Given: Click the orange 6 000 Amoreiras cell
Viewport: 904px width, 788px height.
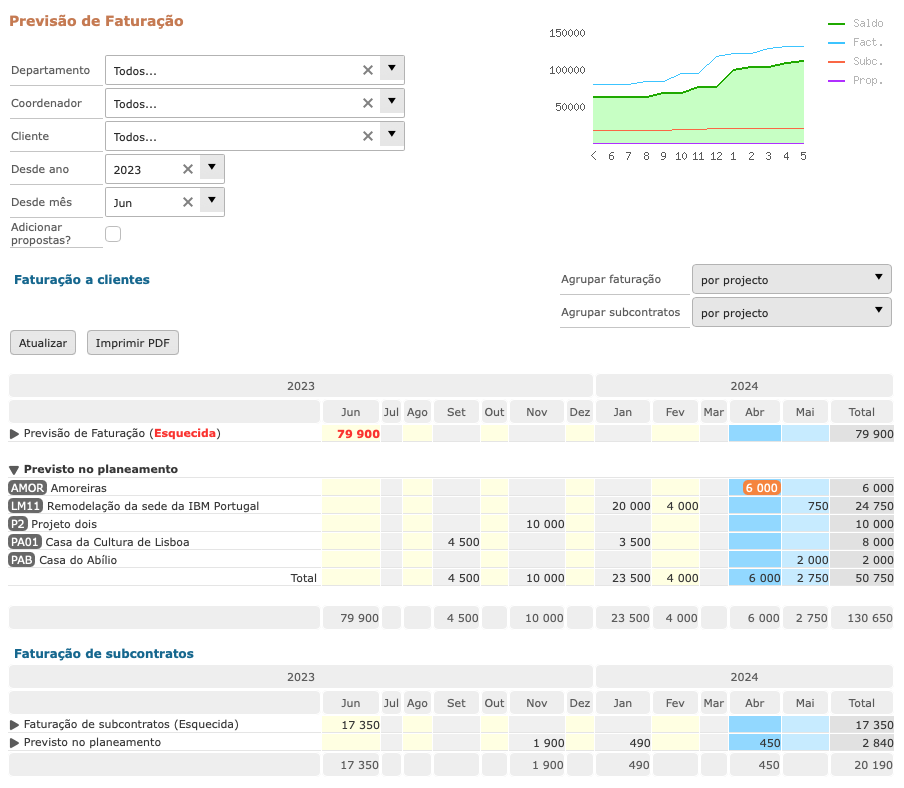Looking at the screenshot, I should (760, 487).
